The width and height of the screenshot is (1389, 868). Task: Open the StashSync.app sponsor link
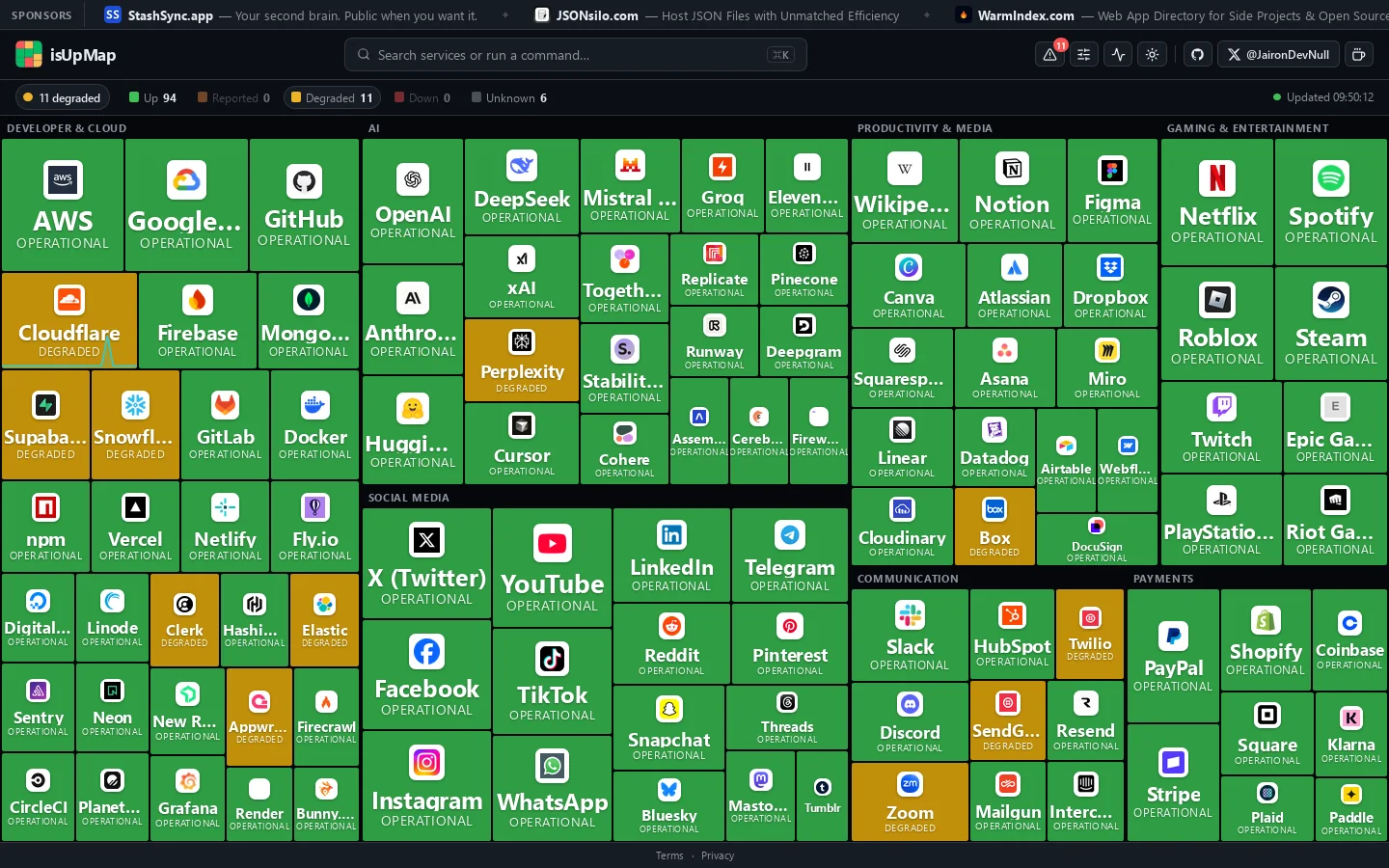click(291, 15)
